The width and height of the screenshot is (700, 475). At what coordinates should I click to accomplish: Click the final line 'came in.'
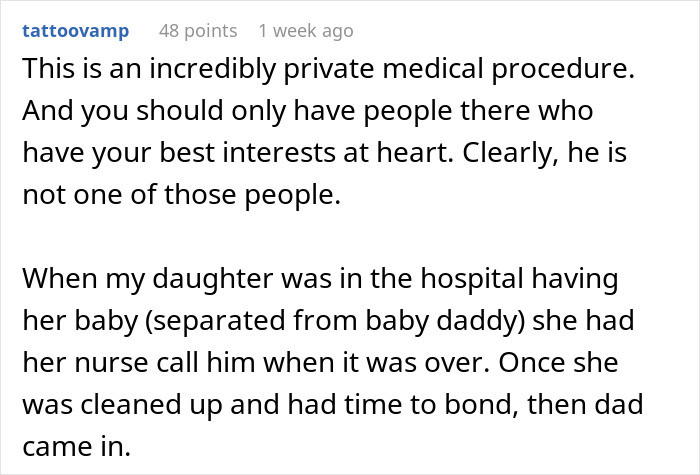pyautogui.click(x=76, y=447)
